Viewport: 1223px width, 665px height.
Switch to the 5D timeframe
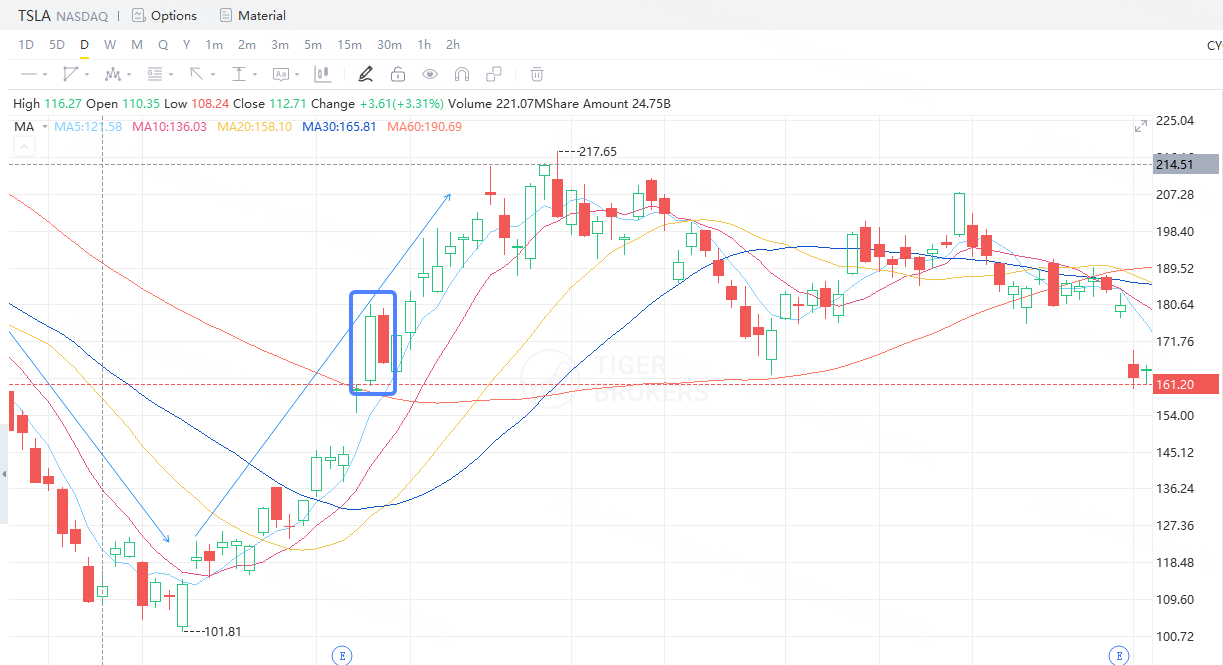57,45
